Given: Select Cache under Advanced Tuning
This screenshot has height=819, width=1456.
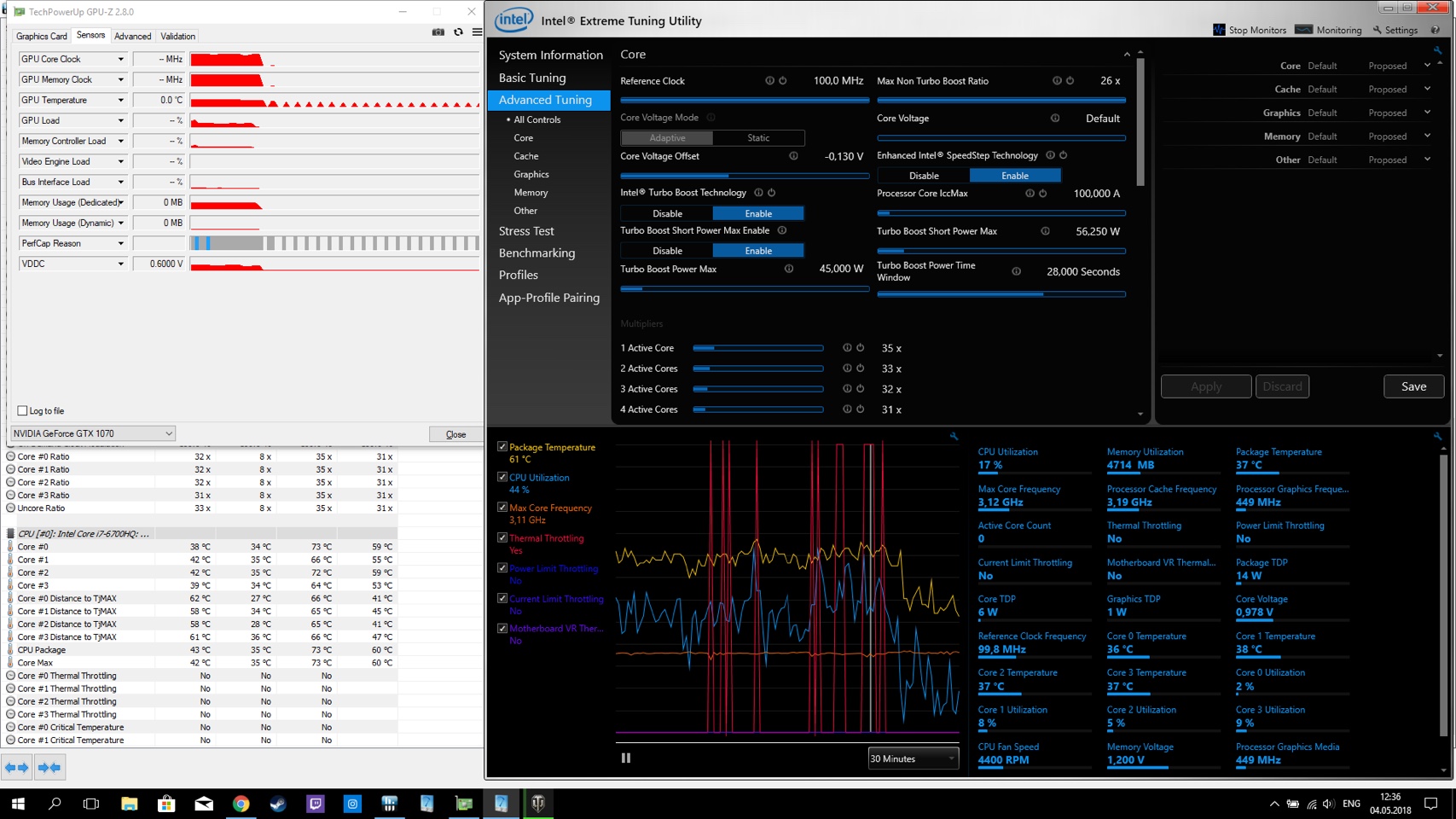Looking at the screenshot, I should [525, 156].
